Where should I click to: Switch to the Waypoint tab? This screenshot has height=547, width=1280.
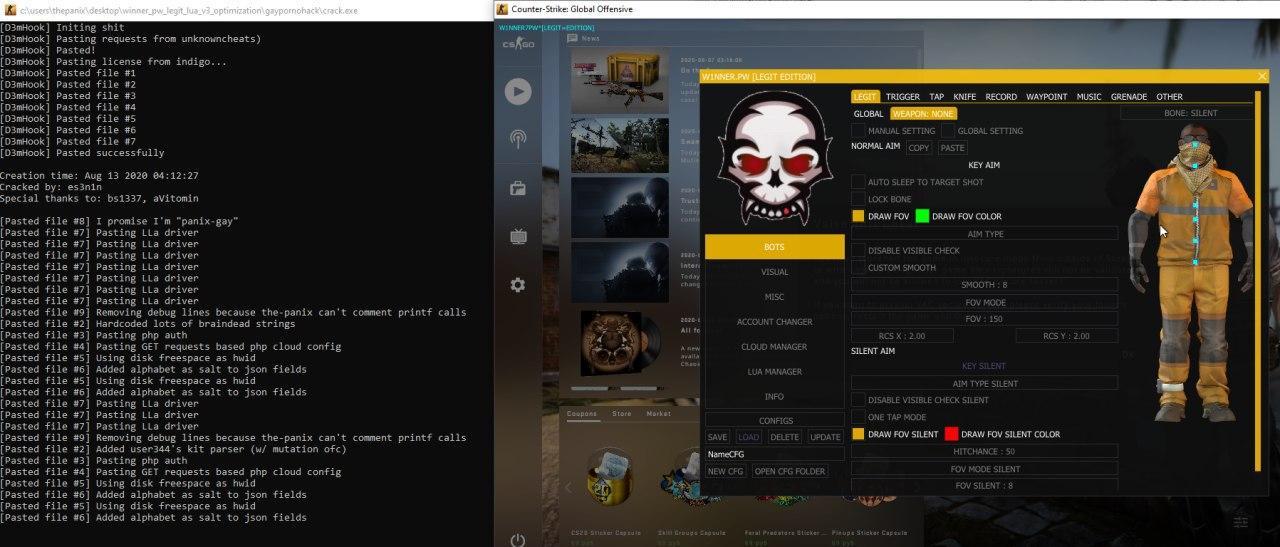click(x=1047, y=97)
